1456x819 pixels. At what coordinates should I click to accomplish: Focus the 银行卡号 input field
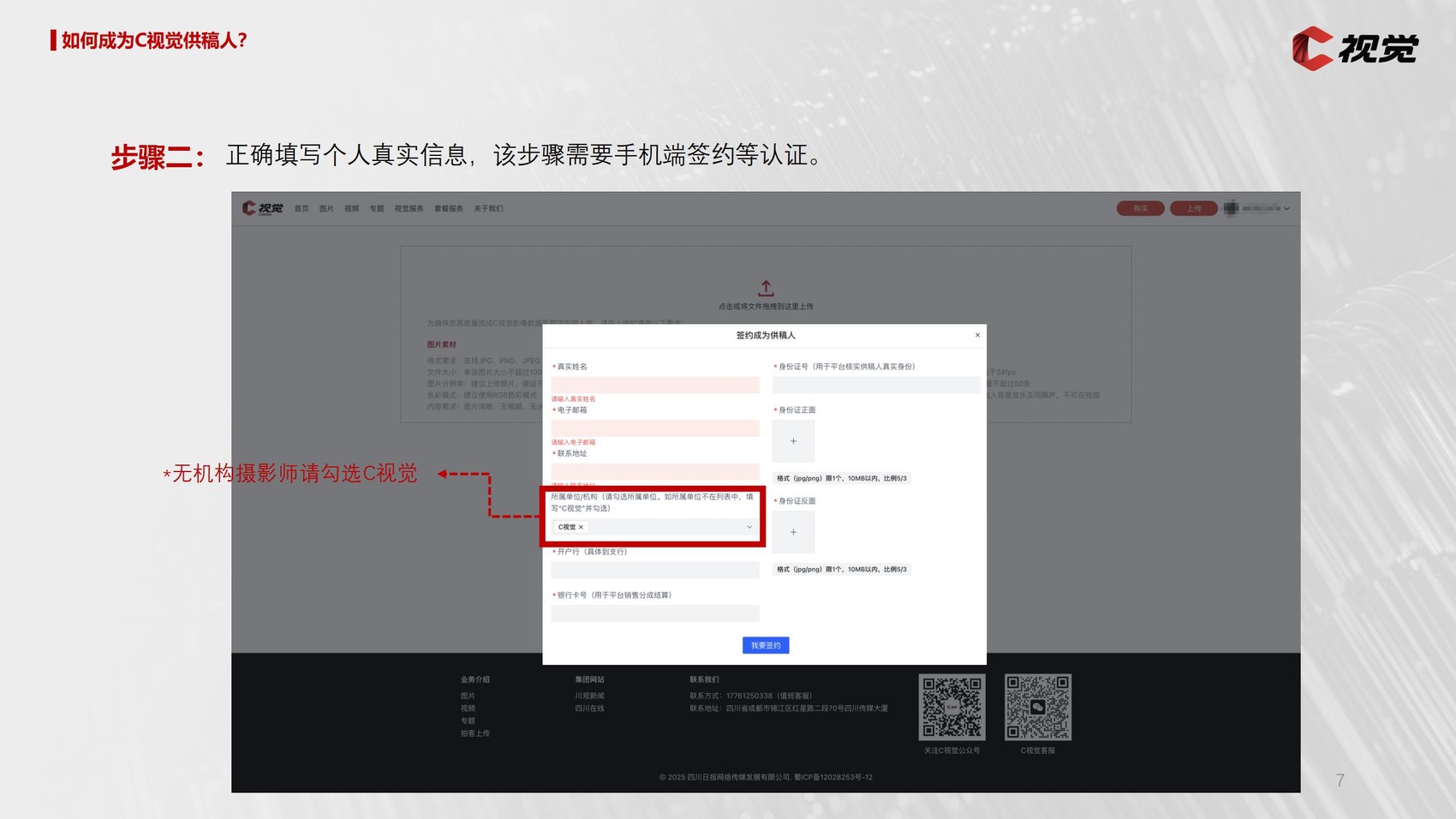(655, 613)
